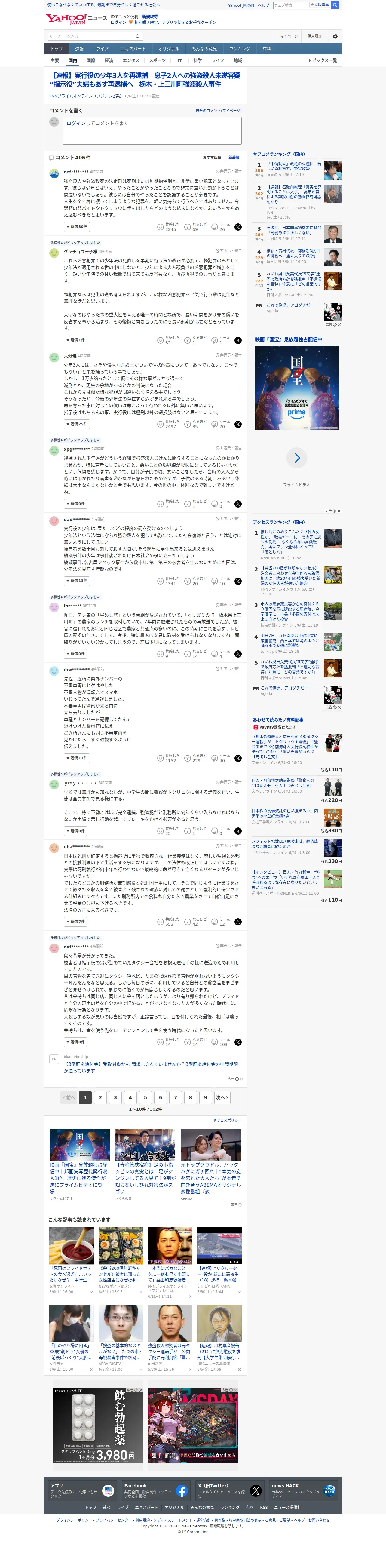The image size is (386, 1568).
Task: Close the B型肝炎給付金 ad with X
Action: tap(241, 1079)
